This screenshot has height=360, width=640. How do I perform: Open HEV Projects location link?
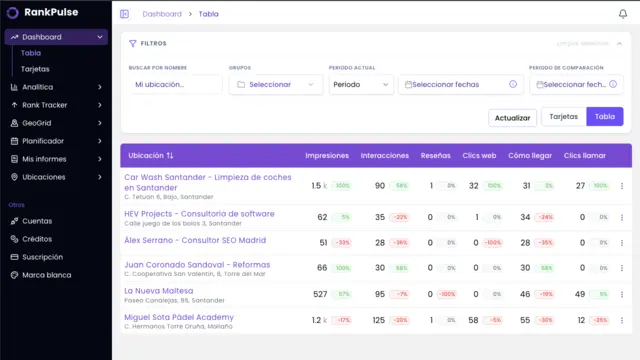coord(199,214)
